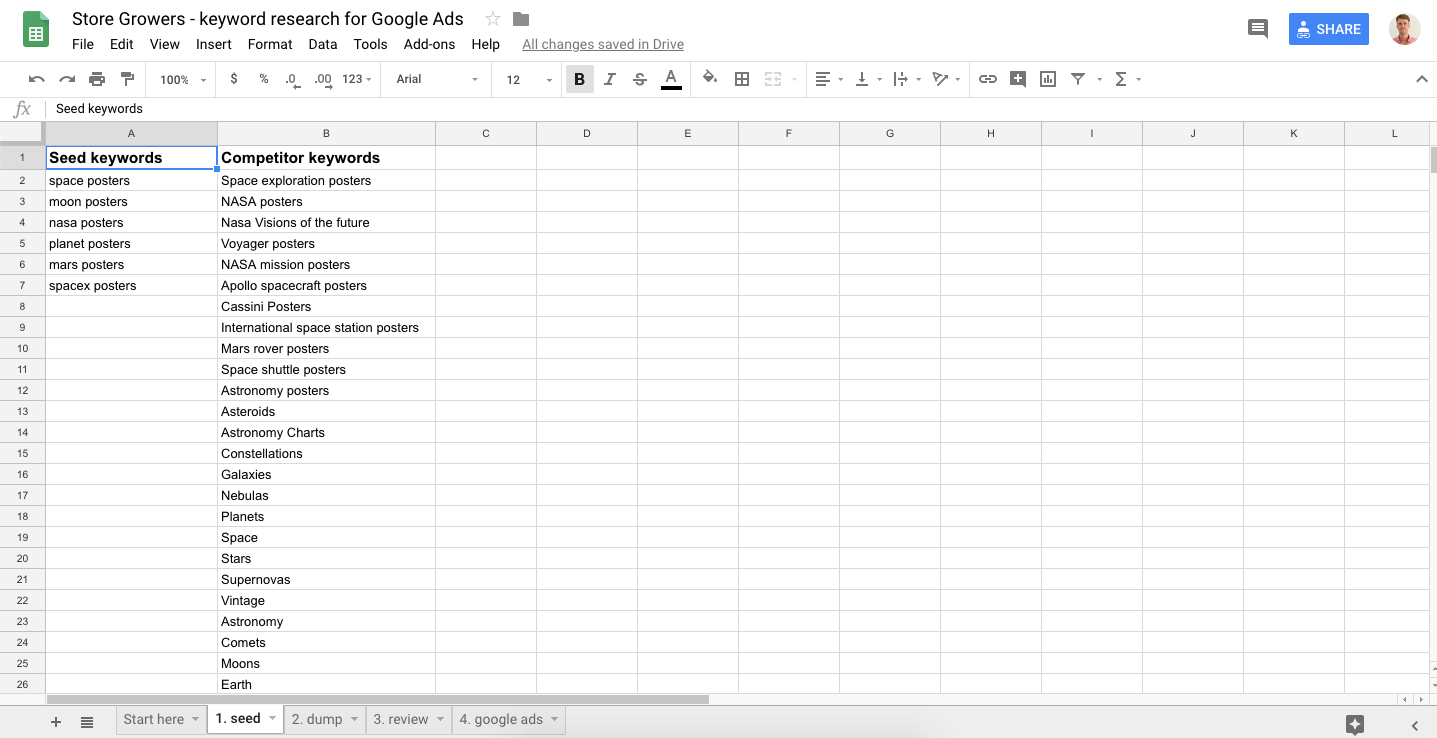Show side panel arrow at bottom right
Image resolution: width=1437 pixels, height=738 pixels.
coord(1415,725)
